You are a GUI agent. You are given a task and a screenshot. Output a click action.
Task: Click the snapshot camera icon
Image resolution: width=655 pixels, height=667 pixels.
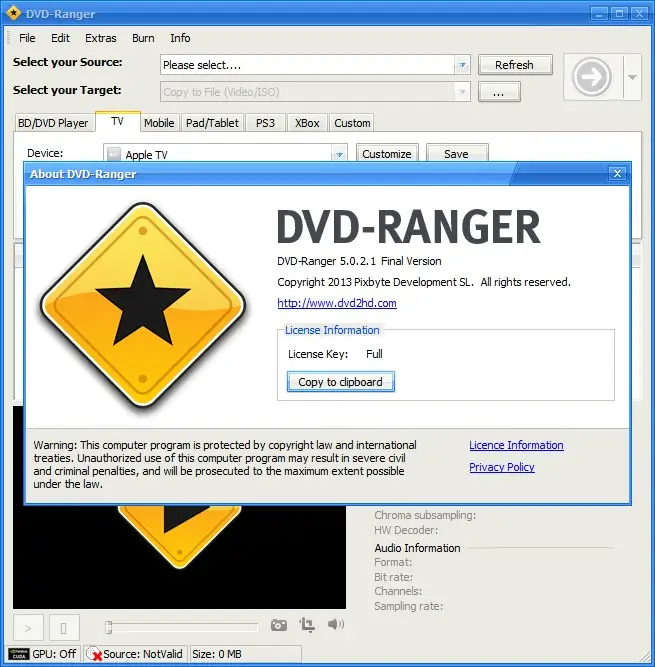[279, 625]
